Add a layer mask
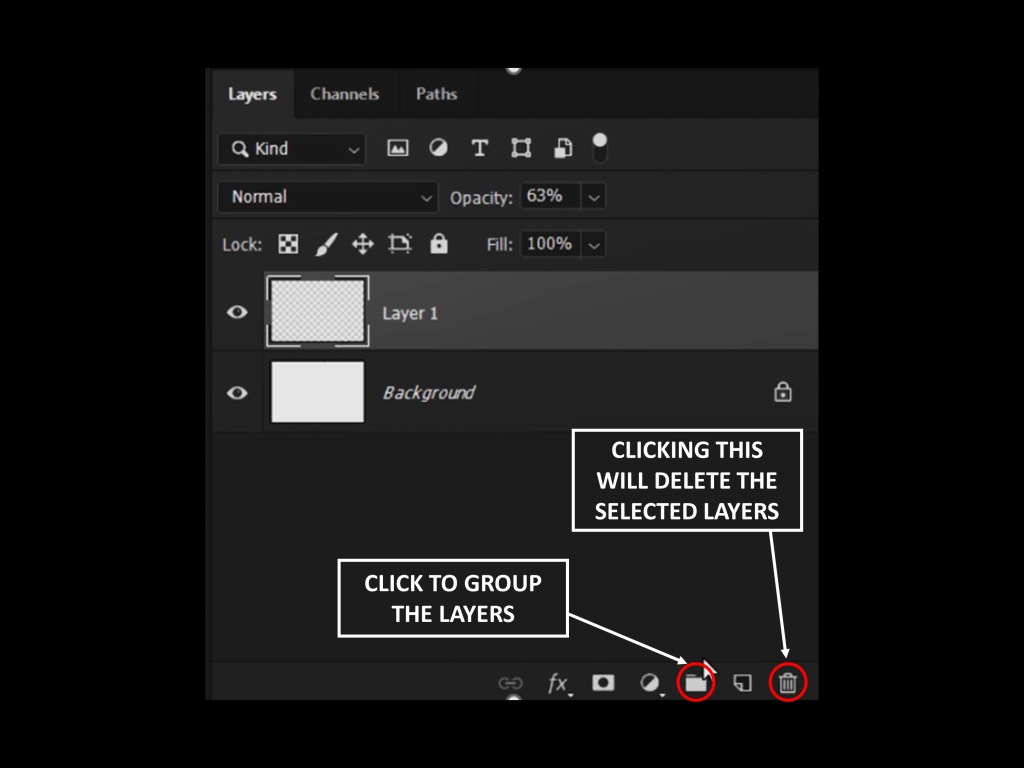Viewport: 1024px width, 768px height. click(603, 683)
